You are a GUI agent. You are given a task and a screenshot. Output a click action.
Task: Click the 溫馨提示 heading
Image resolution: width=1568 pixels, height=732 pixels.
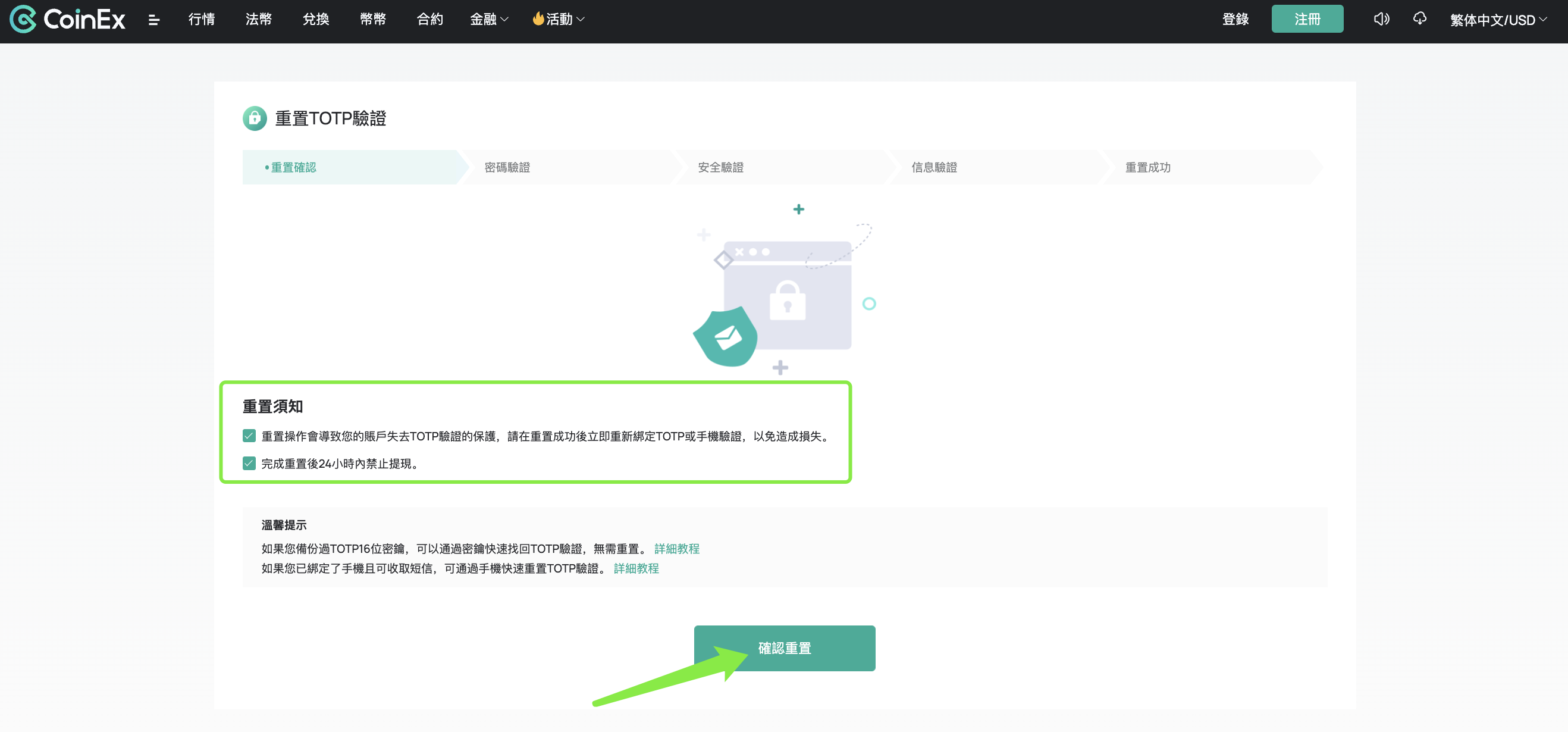click(x=284, y=525)
